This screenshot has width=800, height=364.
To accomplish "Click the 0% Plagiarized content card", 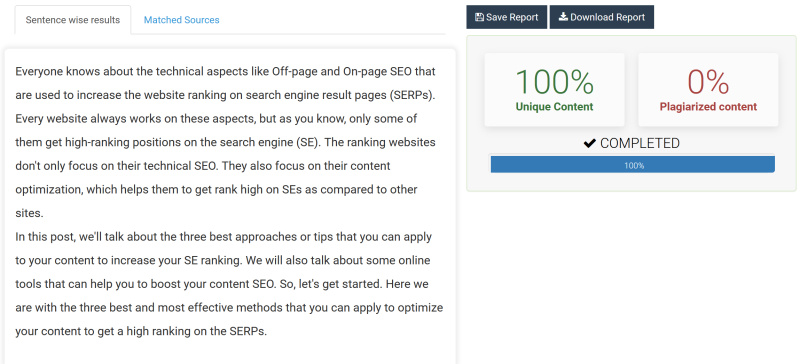I will point(708,90).
